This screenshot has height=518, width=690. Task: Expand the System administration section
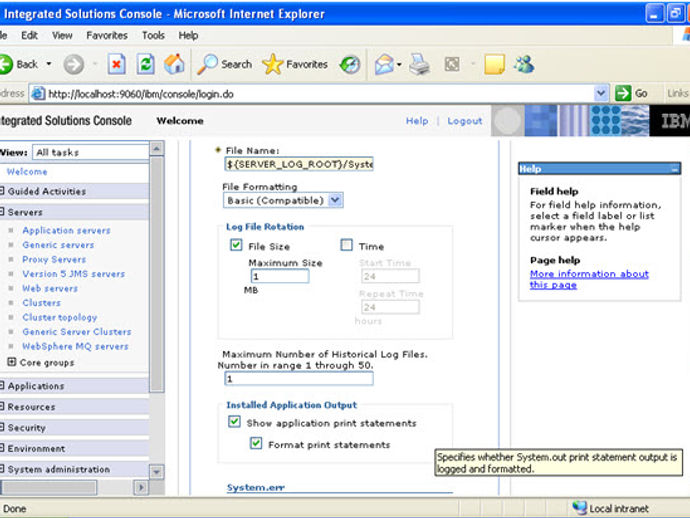(2, 469)
